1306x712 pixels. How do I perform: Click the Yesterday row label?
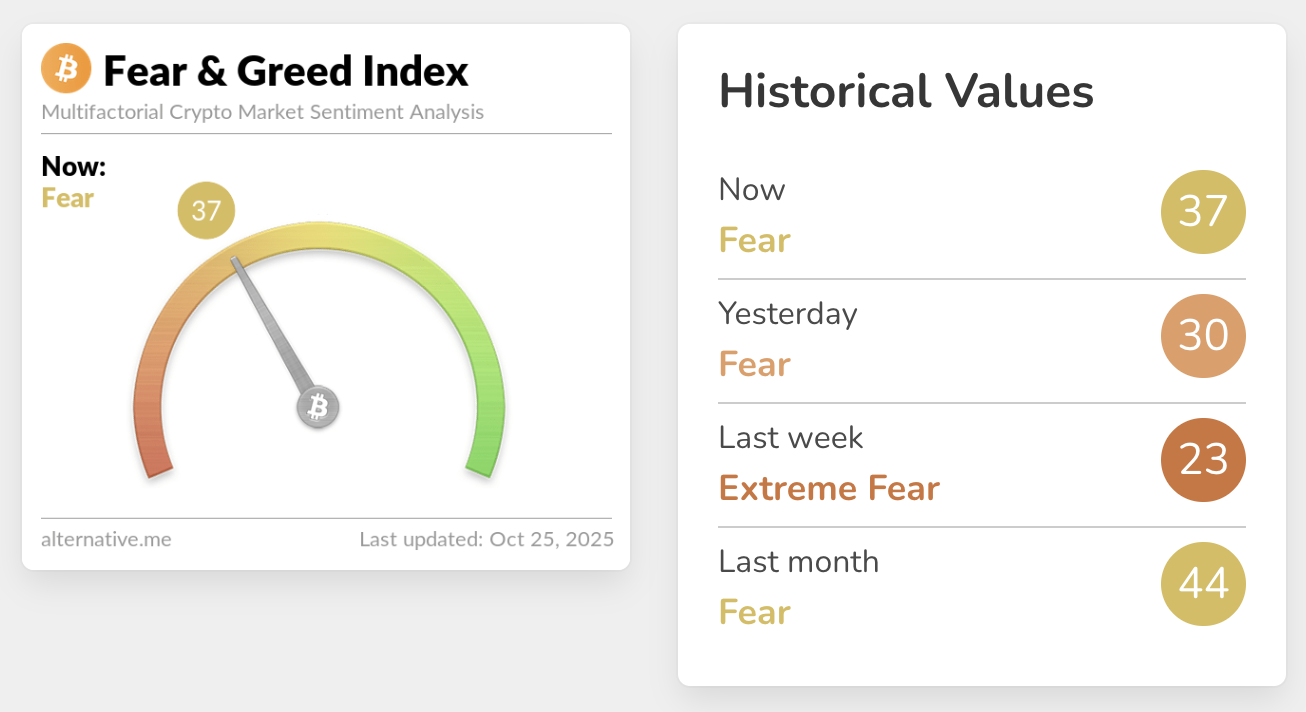(788, 314)
